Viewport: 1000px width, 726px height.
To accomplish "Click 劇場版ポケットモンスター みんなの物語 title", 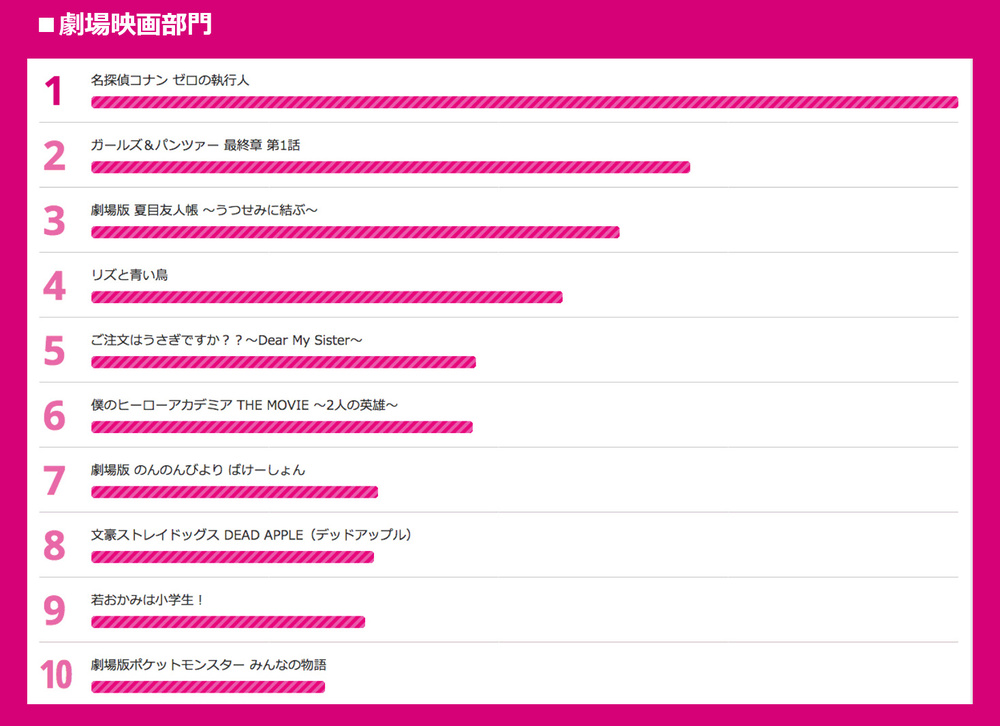I will tap(208, 665).
